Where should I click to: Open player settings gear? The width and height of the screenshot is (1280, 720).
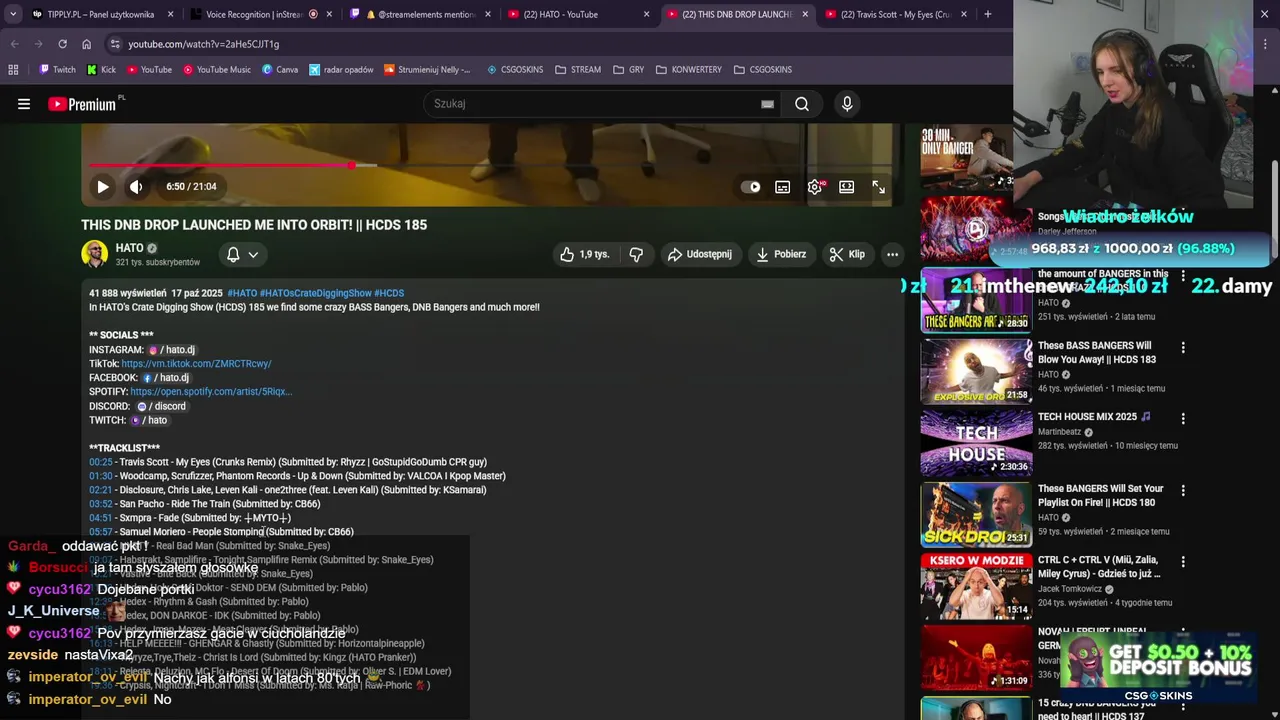(x=815, y=187)
